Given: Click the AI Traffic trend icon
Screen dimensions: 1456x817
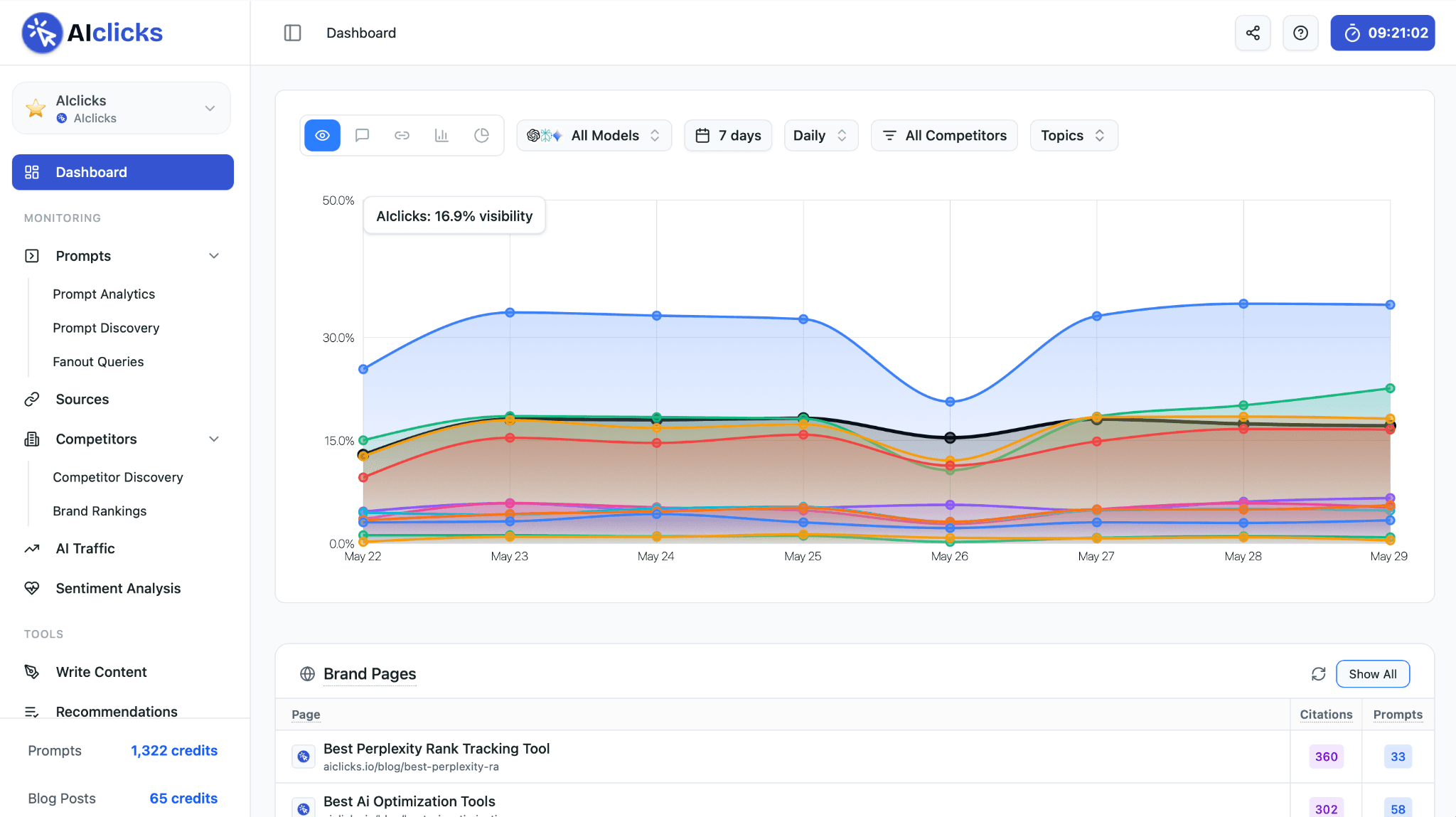Looking at the screenshot, I should [32, 548].
